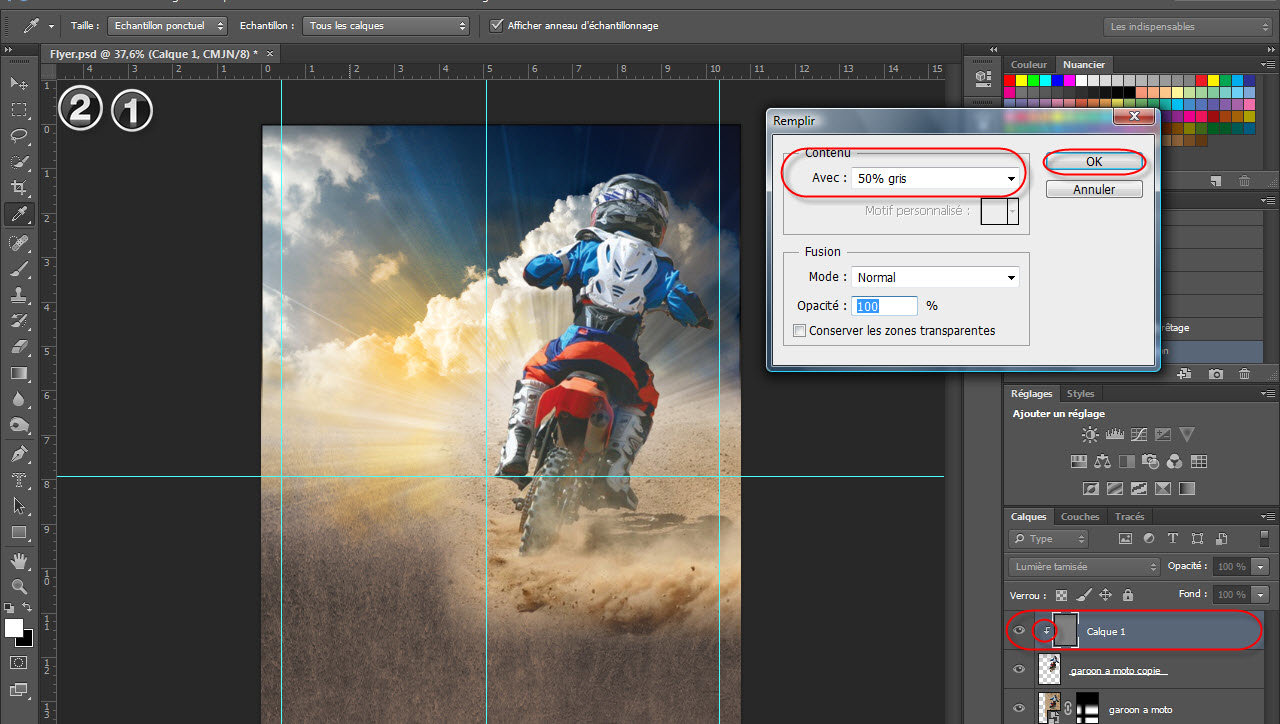Choose the Horizontal Type tool
Viewport: 1280px width, 724px height.
coord(18,480)
